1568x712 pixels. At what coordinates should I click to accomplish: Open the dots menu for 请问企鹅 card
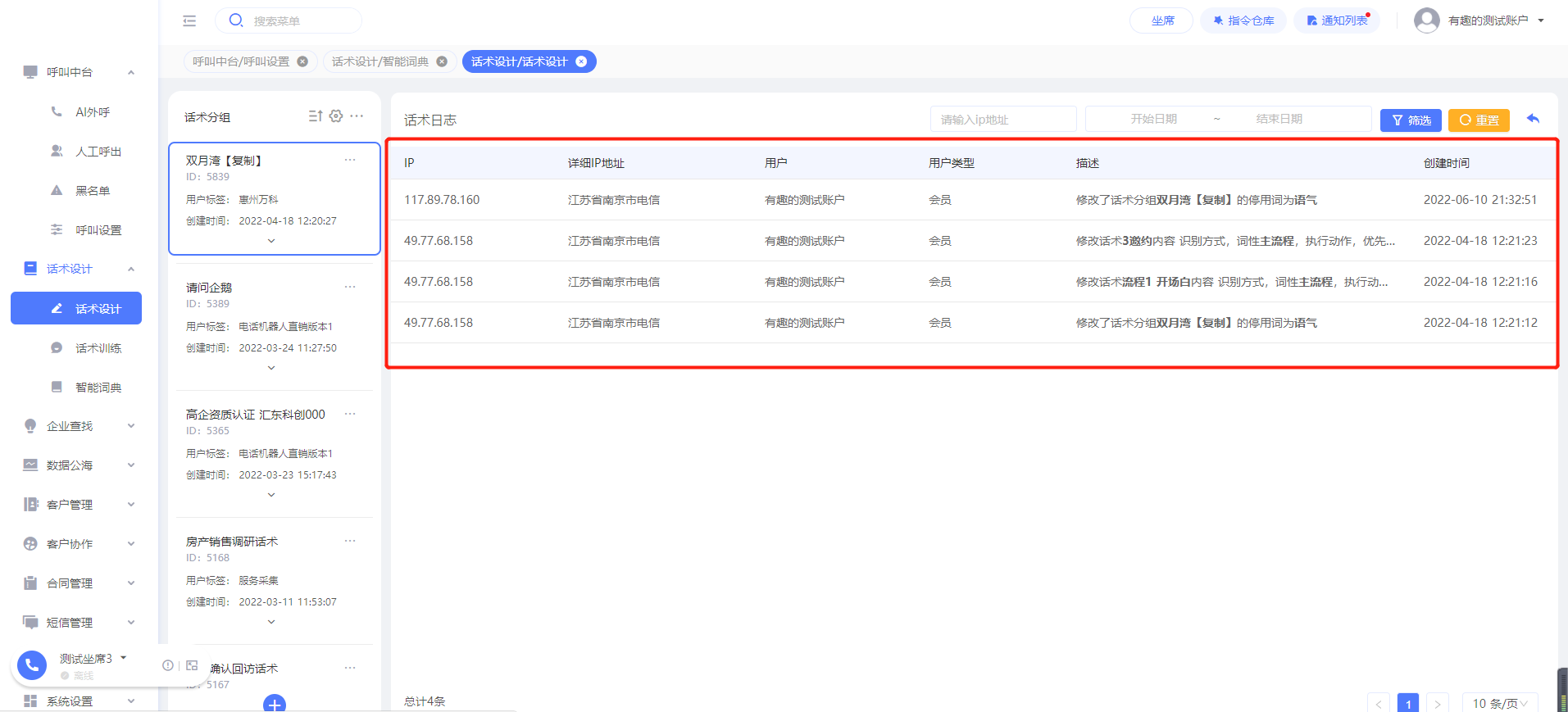tap(350, 287)
